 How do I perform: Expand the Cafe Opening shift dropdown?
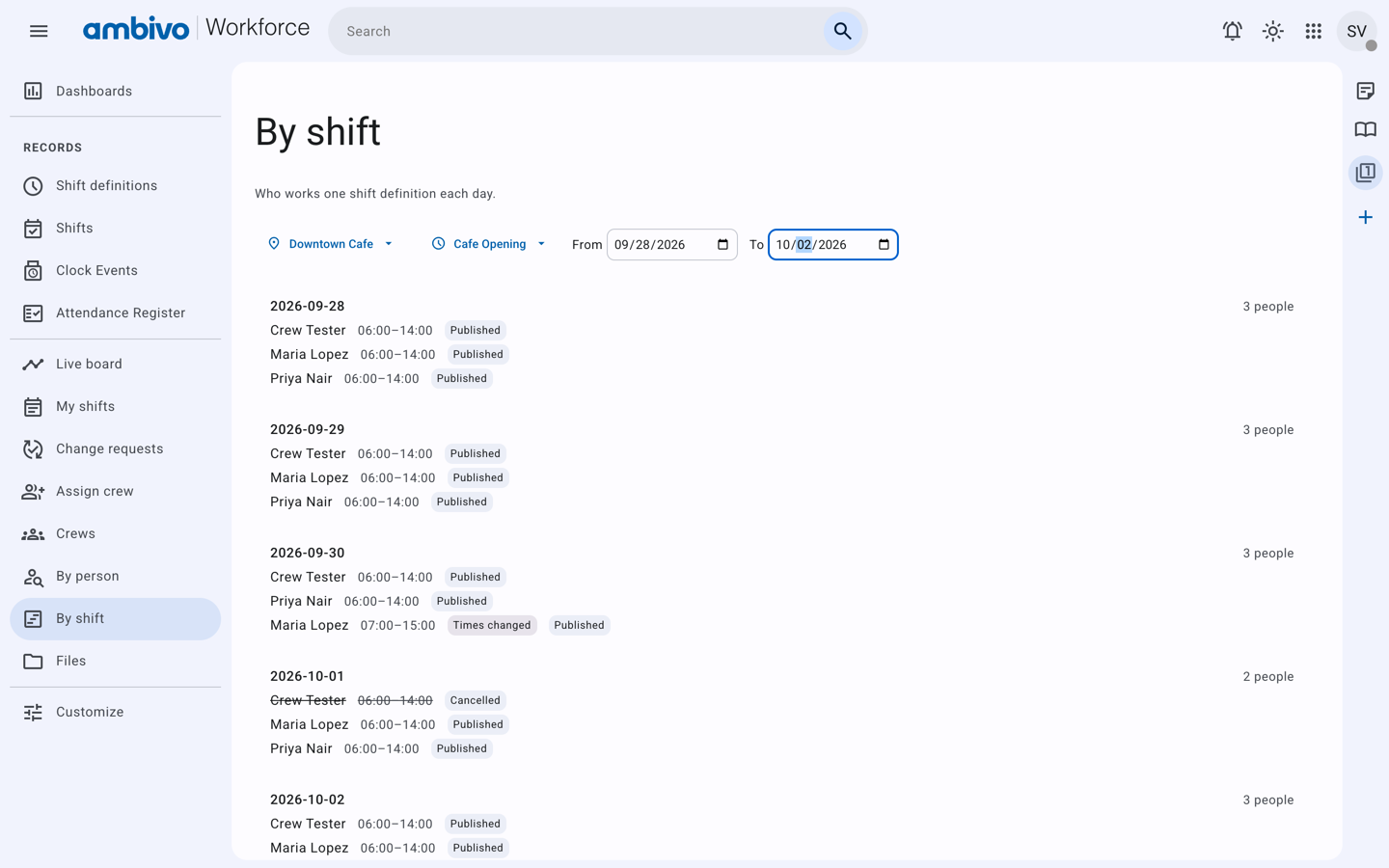489,244
